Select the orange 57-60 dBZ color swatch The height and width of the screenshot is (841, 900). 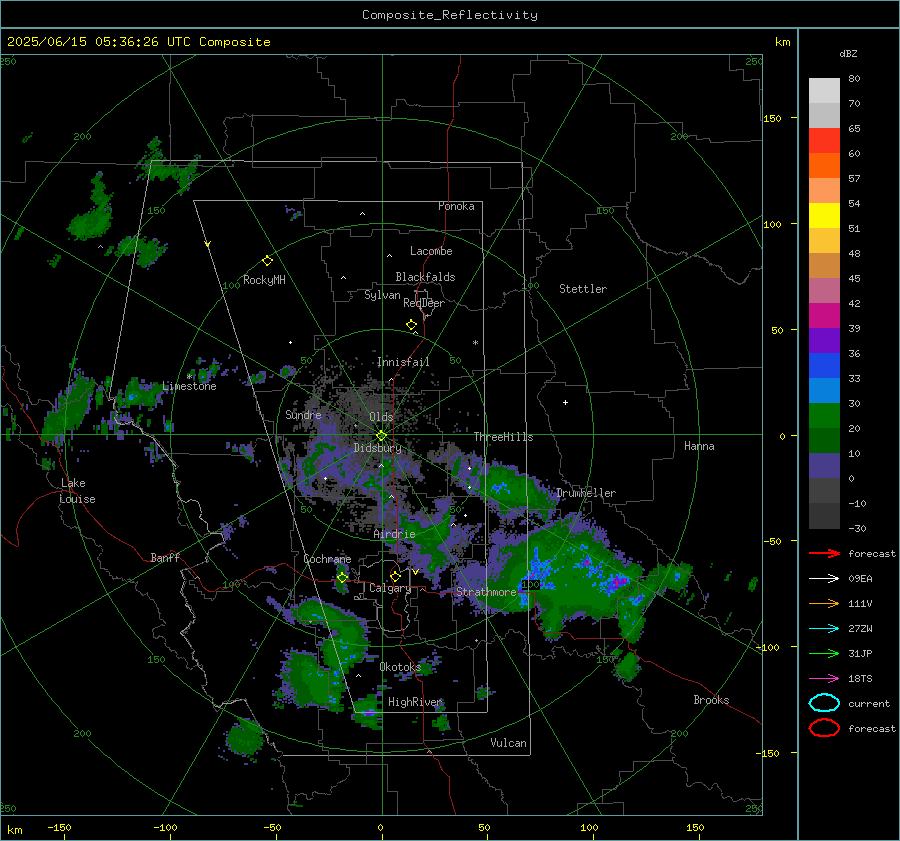(824, 166)
